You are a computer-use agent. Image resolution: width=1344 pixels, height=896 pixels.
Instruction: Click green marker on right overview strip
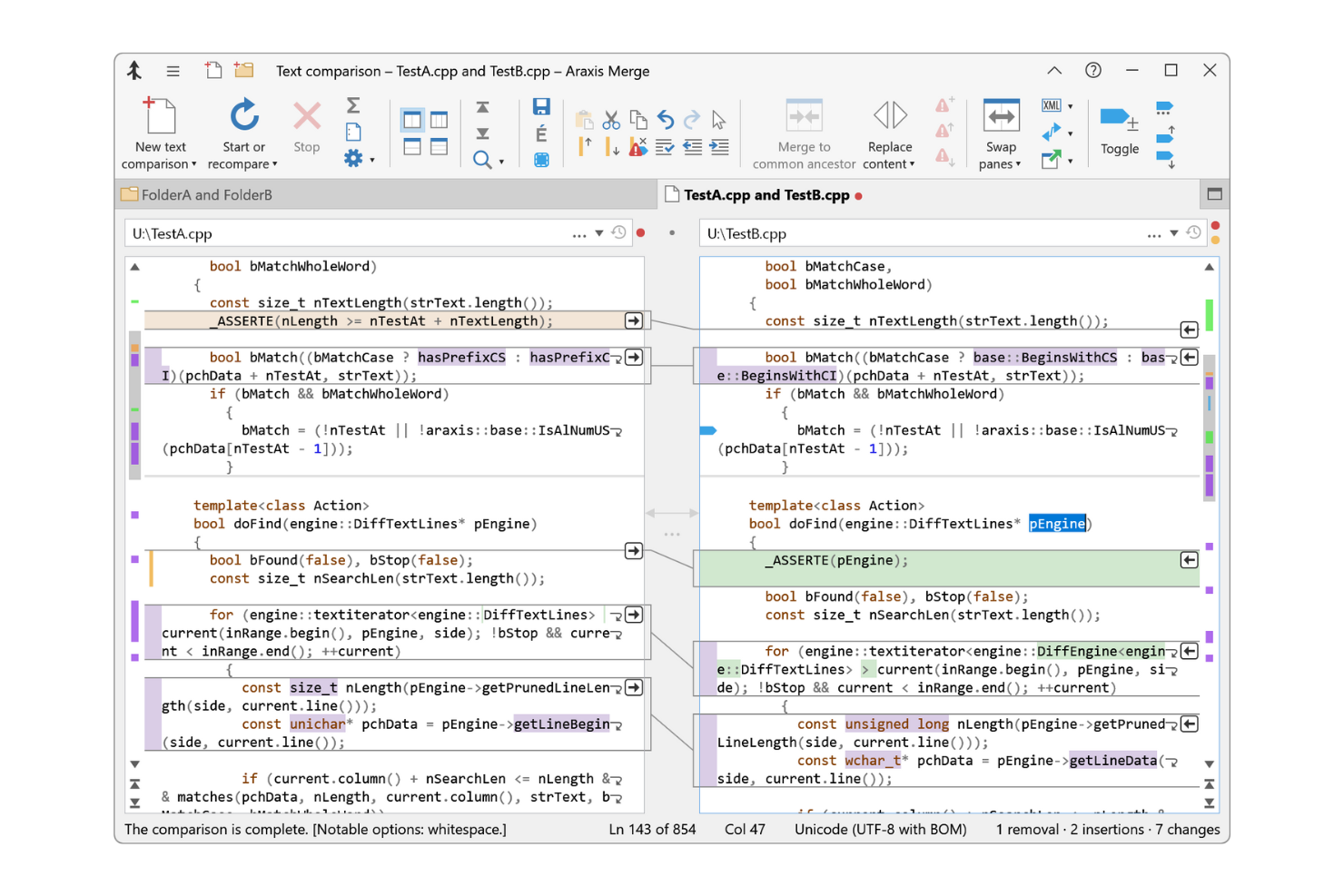[1210, 316]
